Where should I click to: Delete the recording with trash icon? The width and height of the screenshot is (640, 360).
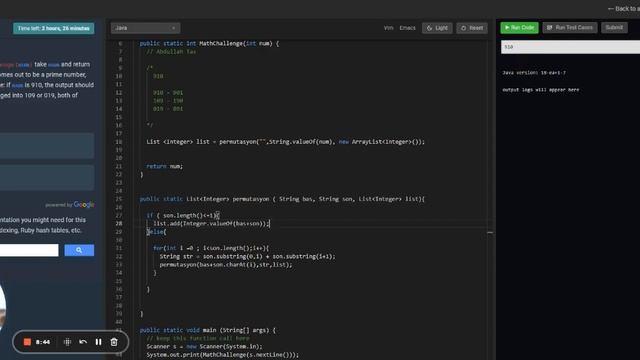click(114, 342)
